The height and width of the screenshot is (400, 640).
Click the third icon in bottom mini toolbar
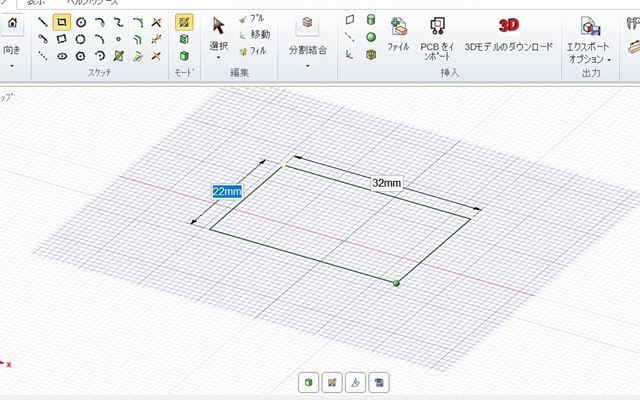coord(356,382)
